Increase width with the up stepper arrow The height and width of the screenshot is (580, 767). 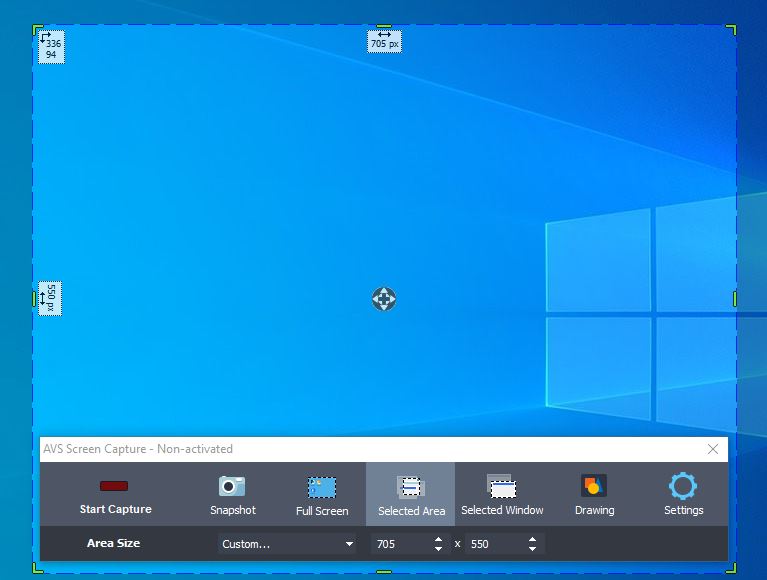438,539
